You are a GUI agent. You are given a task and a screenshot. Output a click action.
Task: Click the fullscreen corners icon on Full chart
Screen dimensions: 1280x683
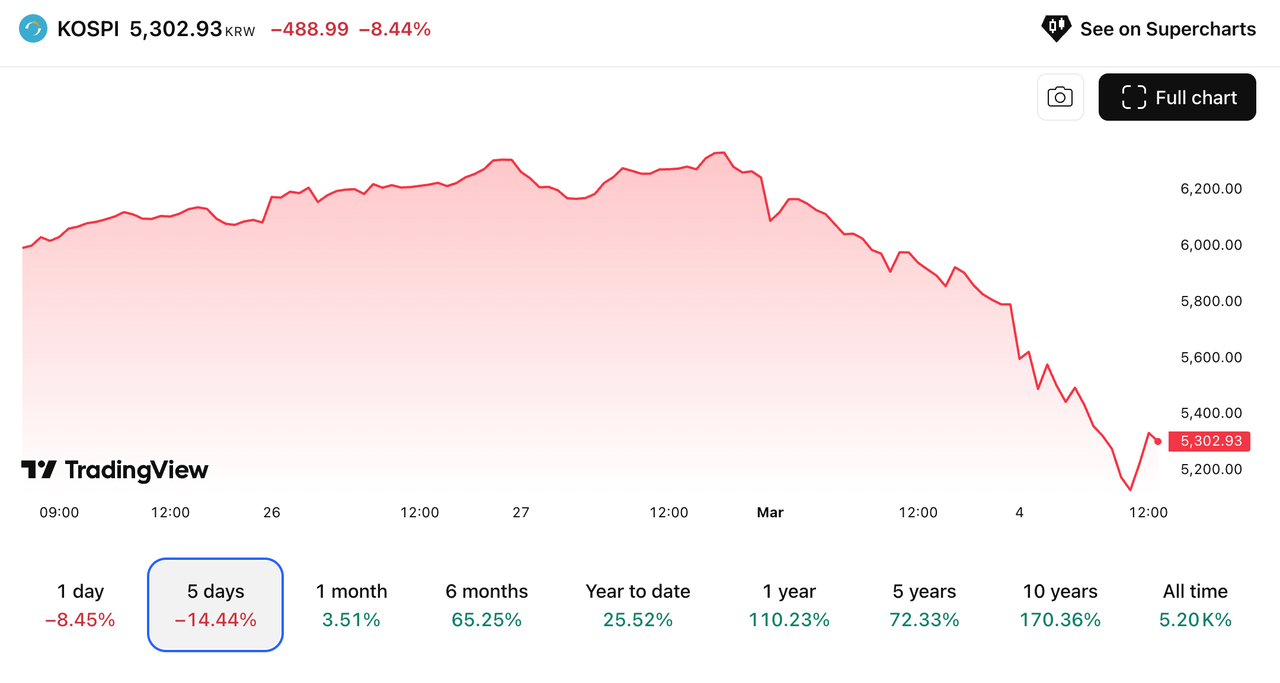1134,96
